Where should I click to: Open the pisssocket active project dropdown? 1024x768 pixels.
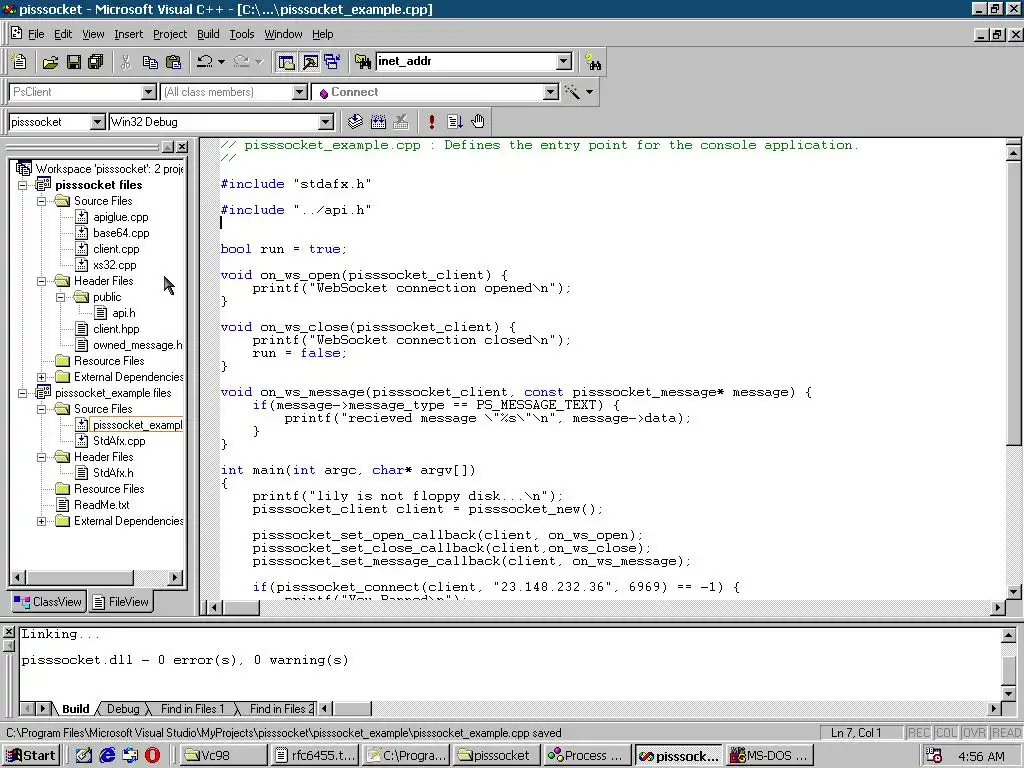(97, 122)
